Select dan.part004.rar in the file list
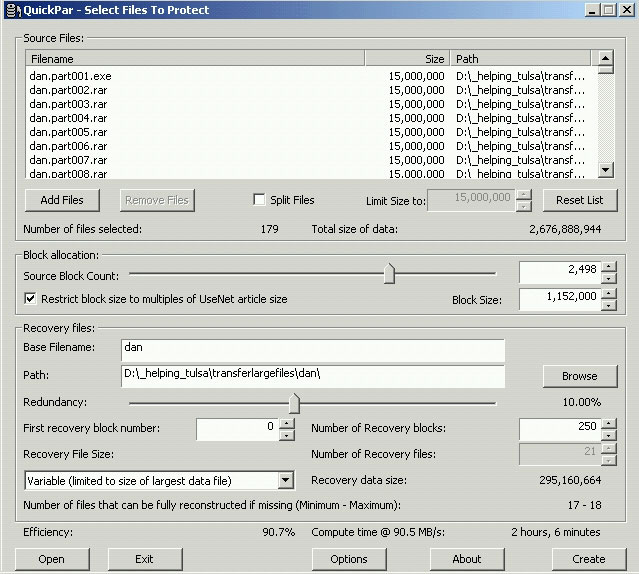The height and width of the screenshot is (574, 639). pyautogui.click(x=68, y=118)
